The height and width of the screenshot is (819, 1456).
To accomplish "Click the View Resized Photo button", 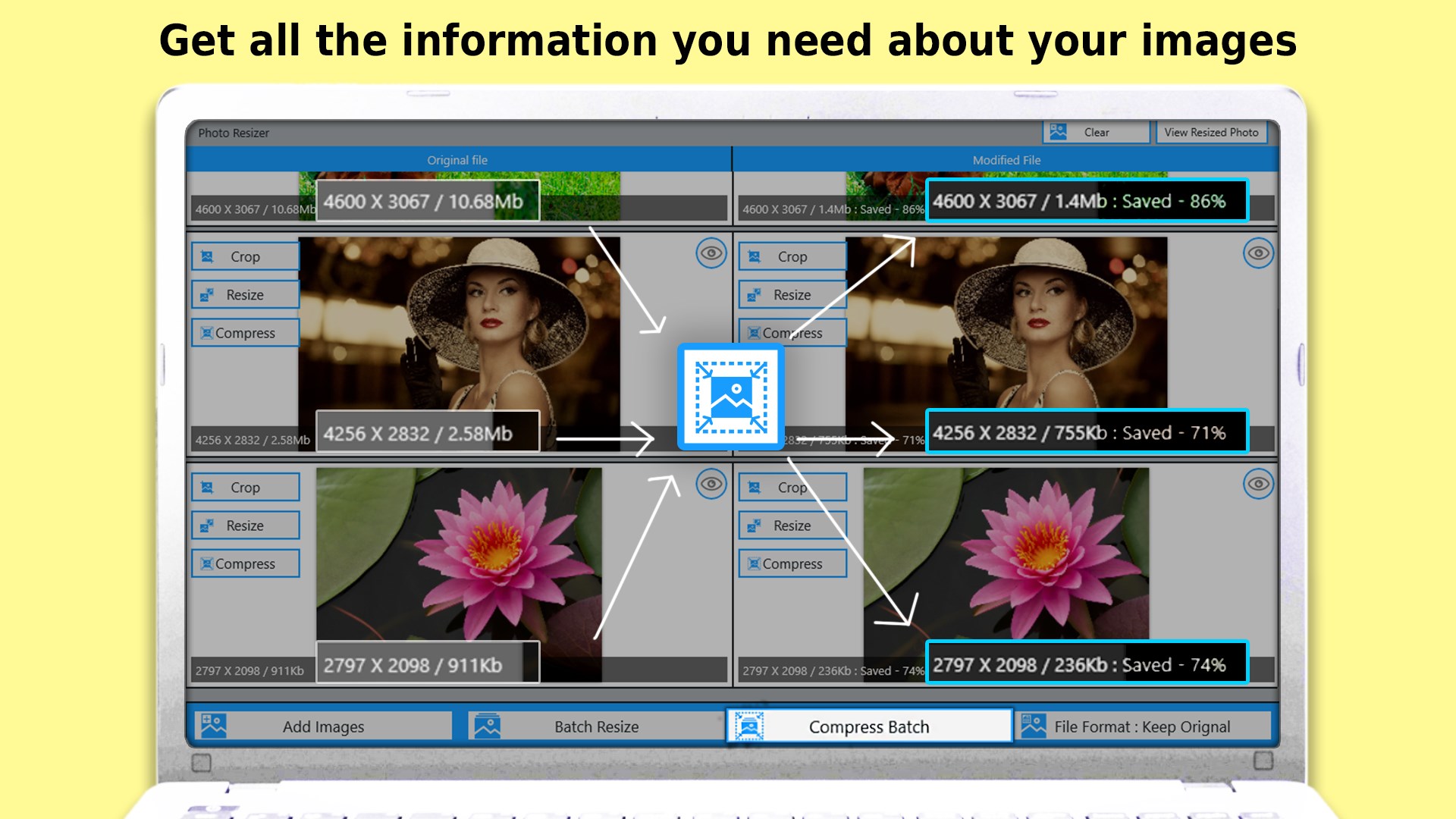I will coord(1211,132).
